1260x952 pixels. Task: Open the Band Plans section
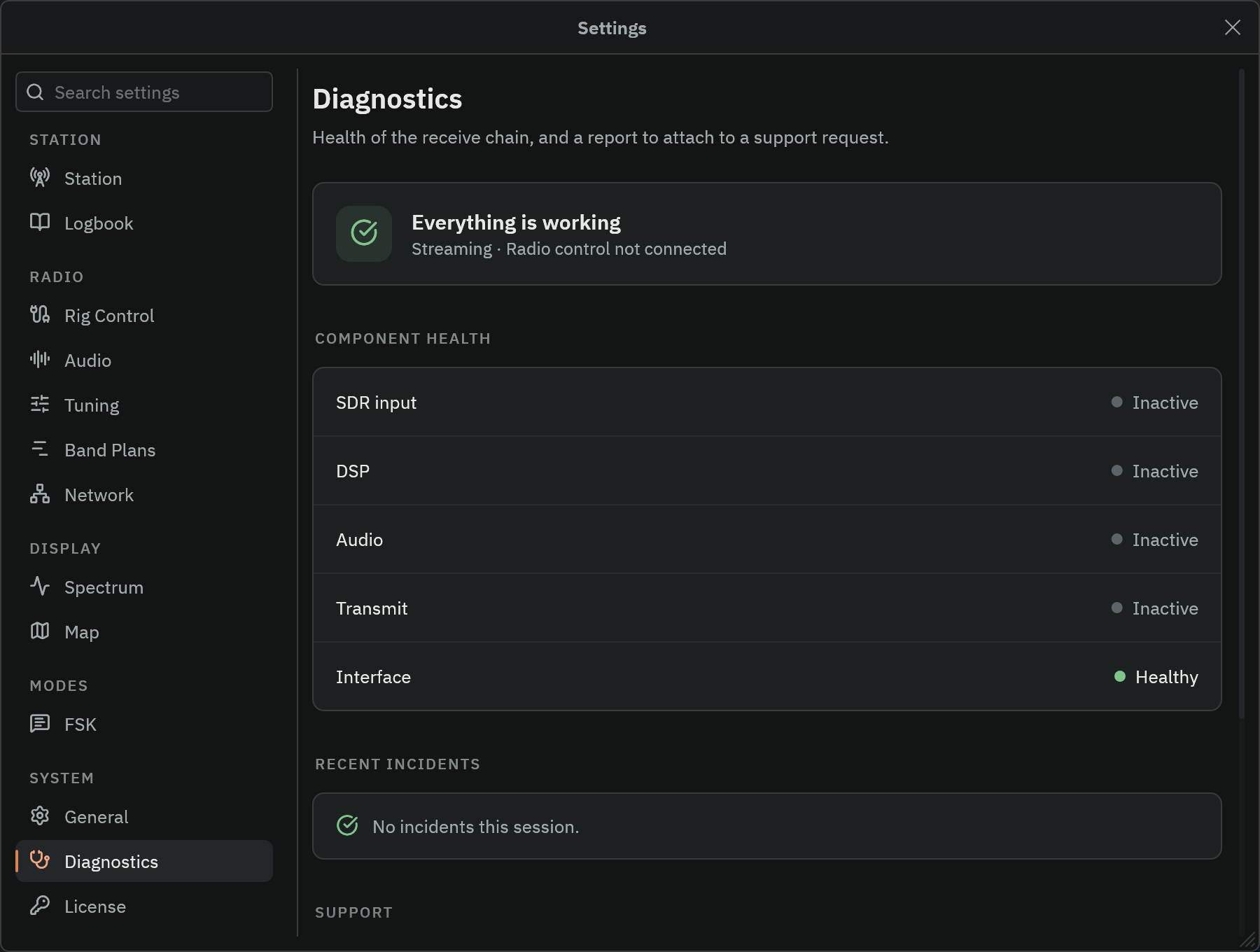[x=144, y=450]
